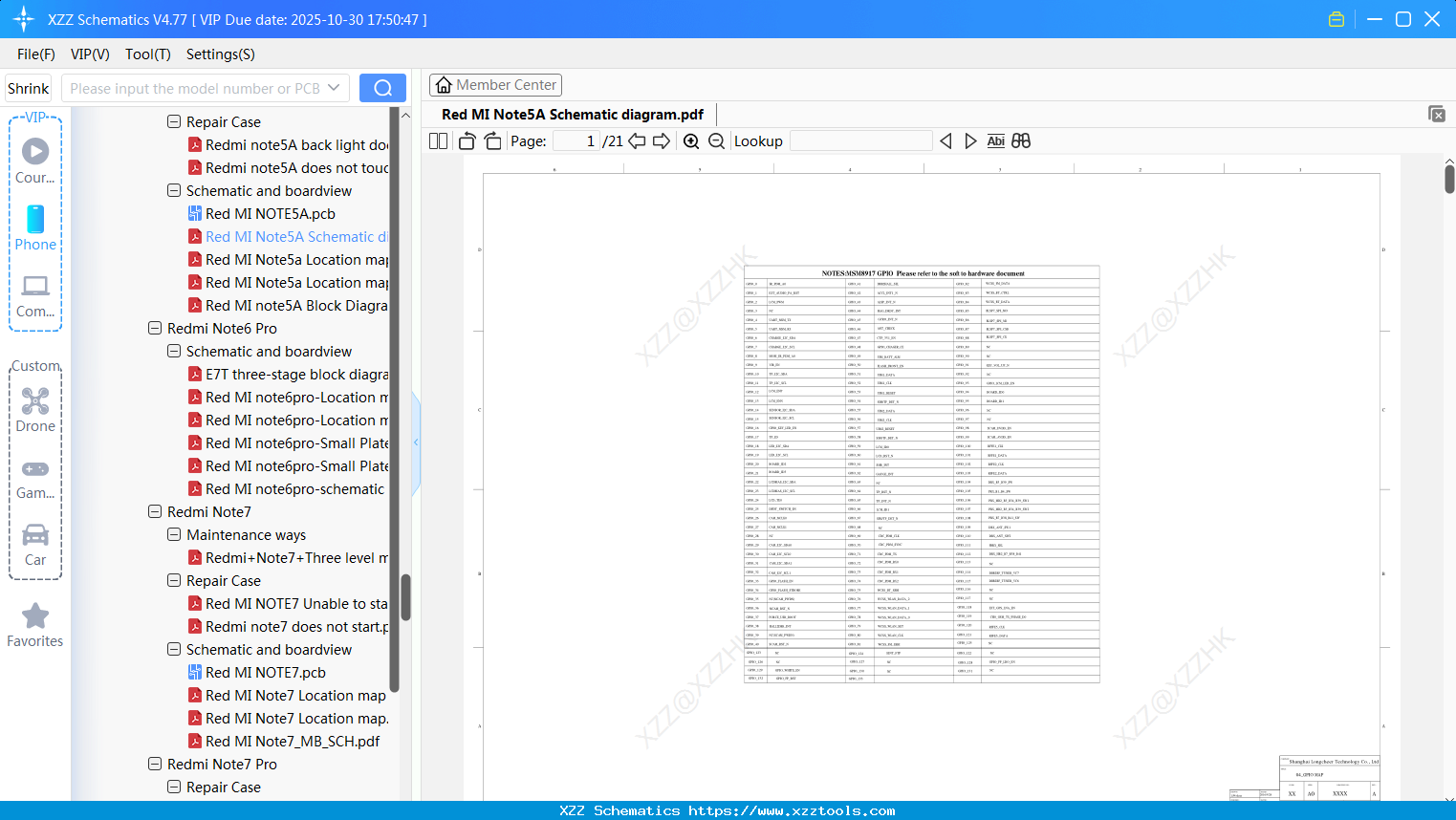Screen dimensions: 1456x820
Task: Open the Settings(S) menu
Action: tap(221, 54)
